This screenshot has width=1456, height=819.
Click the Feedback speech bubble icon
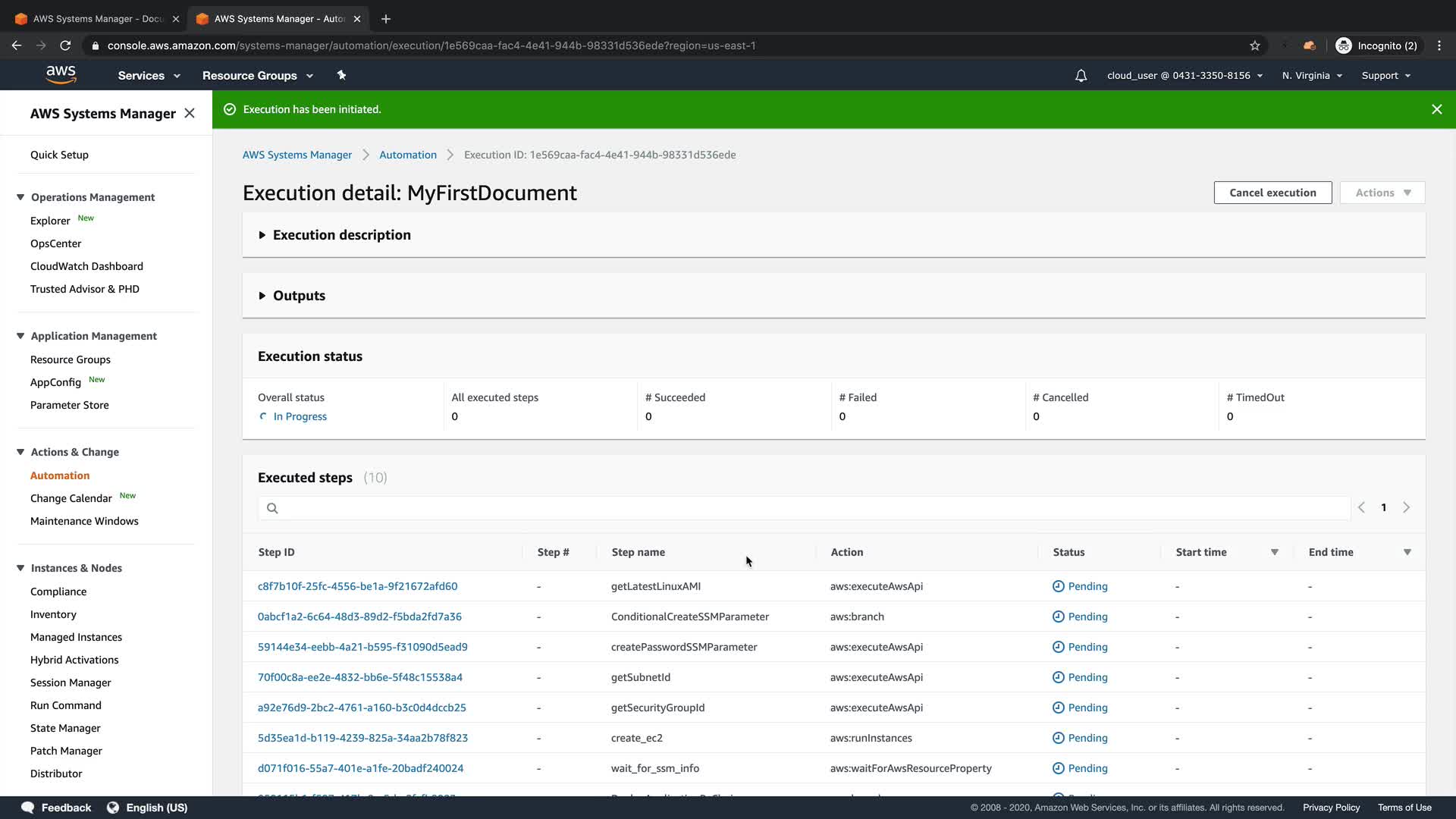(28, 807)
